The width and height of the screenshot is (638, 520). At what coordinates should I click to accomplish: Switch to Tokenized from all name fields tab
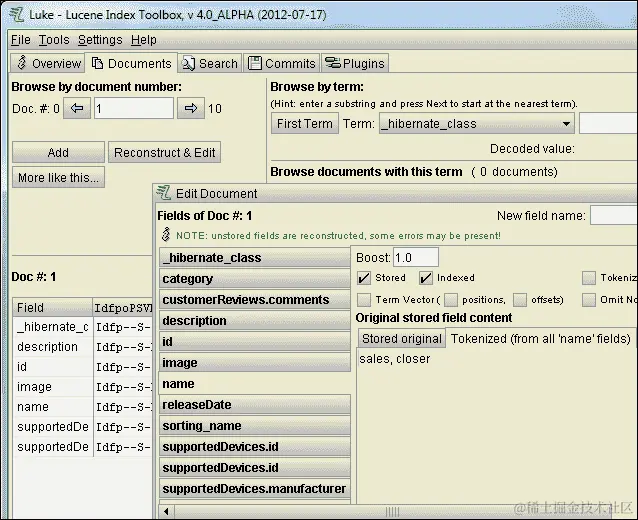click(540, 339)
